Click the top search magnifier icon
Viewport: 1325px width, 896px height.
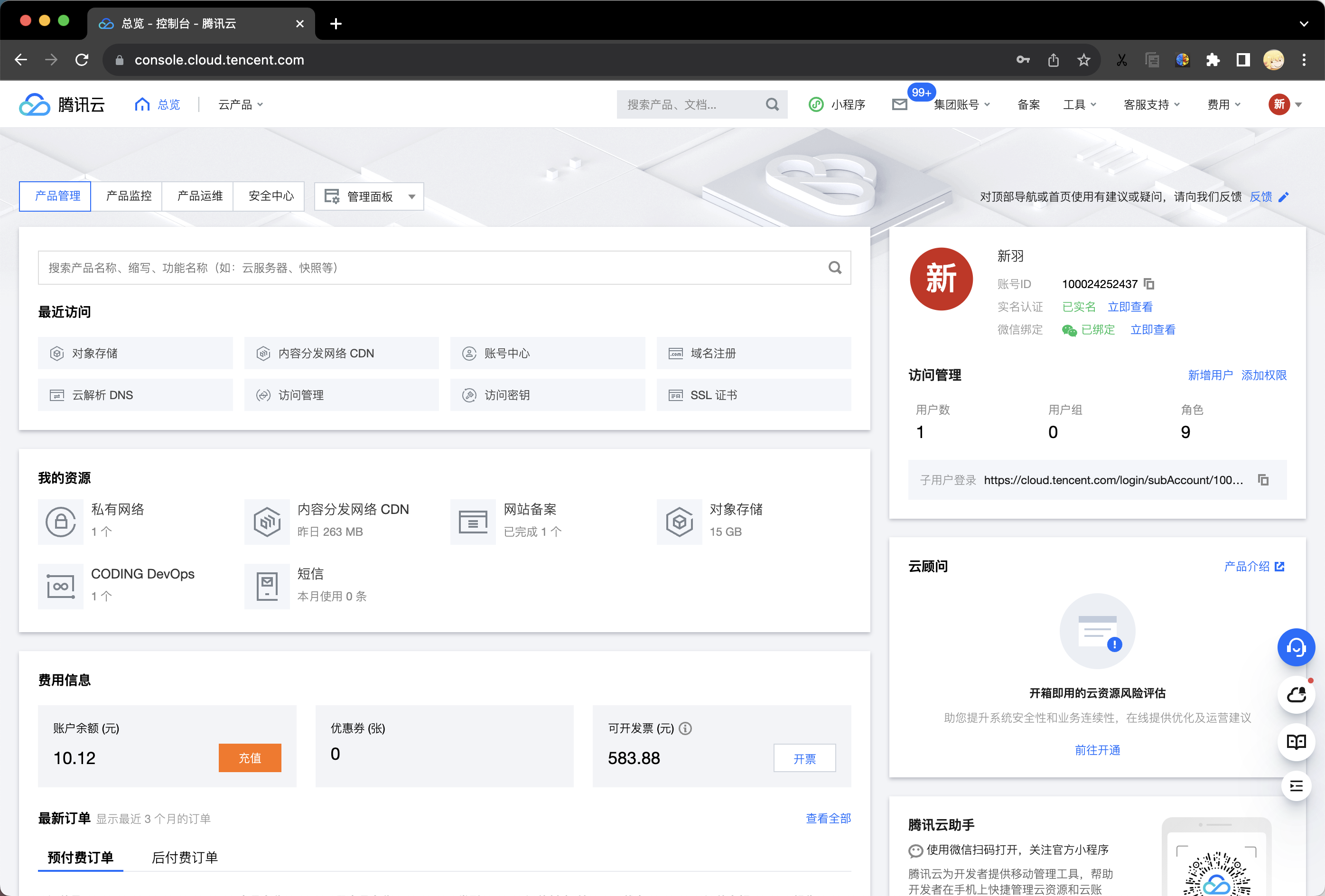coord(772,104)
